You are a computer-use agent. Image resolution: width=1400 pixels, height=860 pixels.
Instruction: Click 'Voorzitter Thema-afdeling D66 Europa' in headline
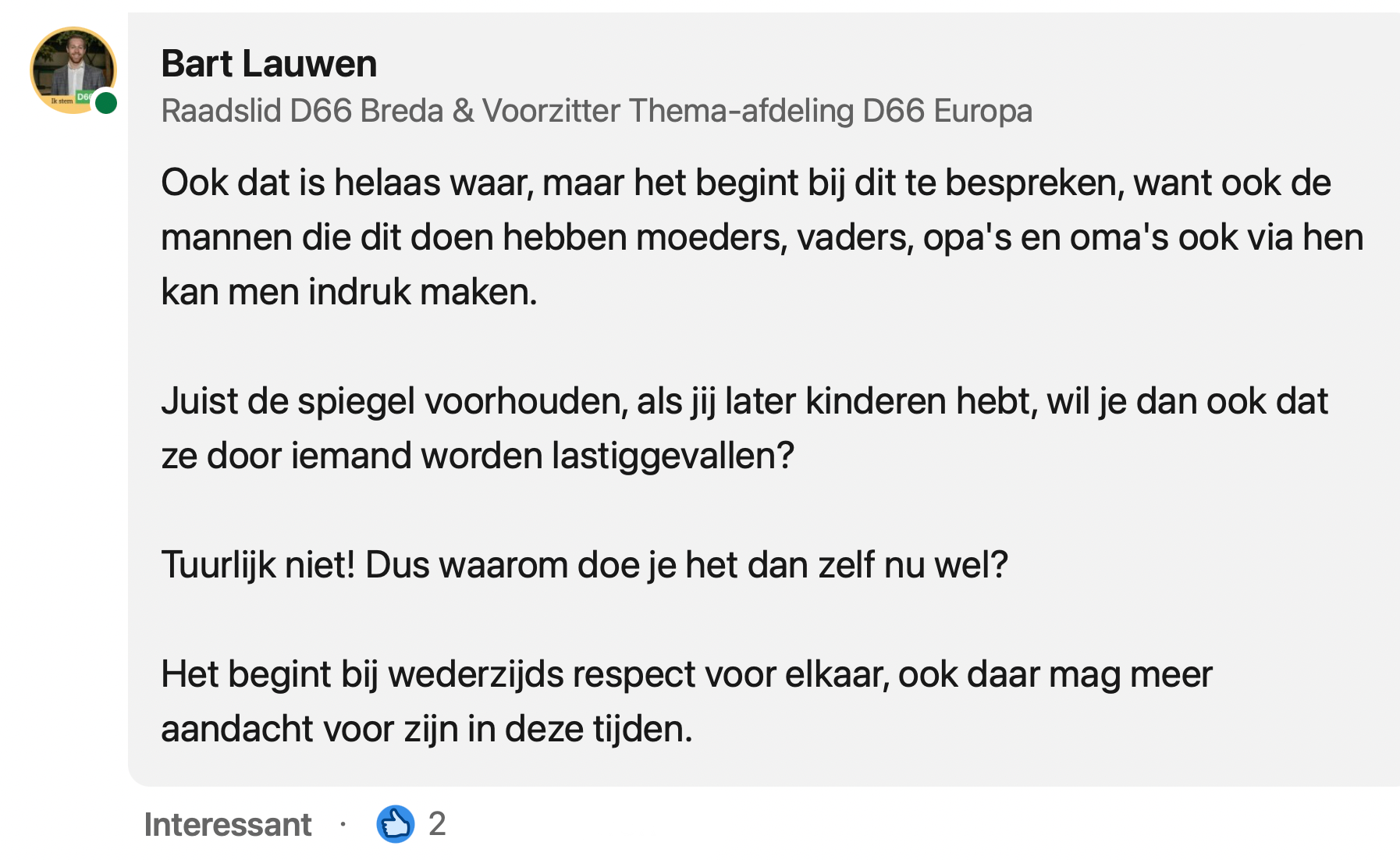(757, 111)
